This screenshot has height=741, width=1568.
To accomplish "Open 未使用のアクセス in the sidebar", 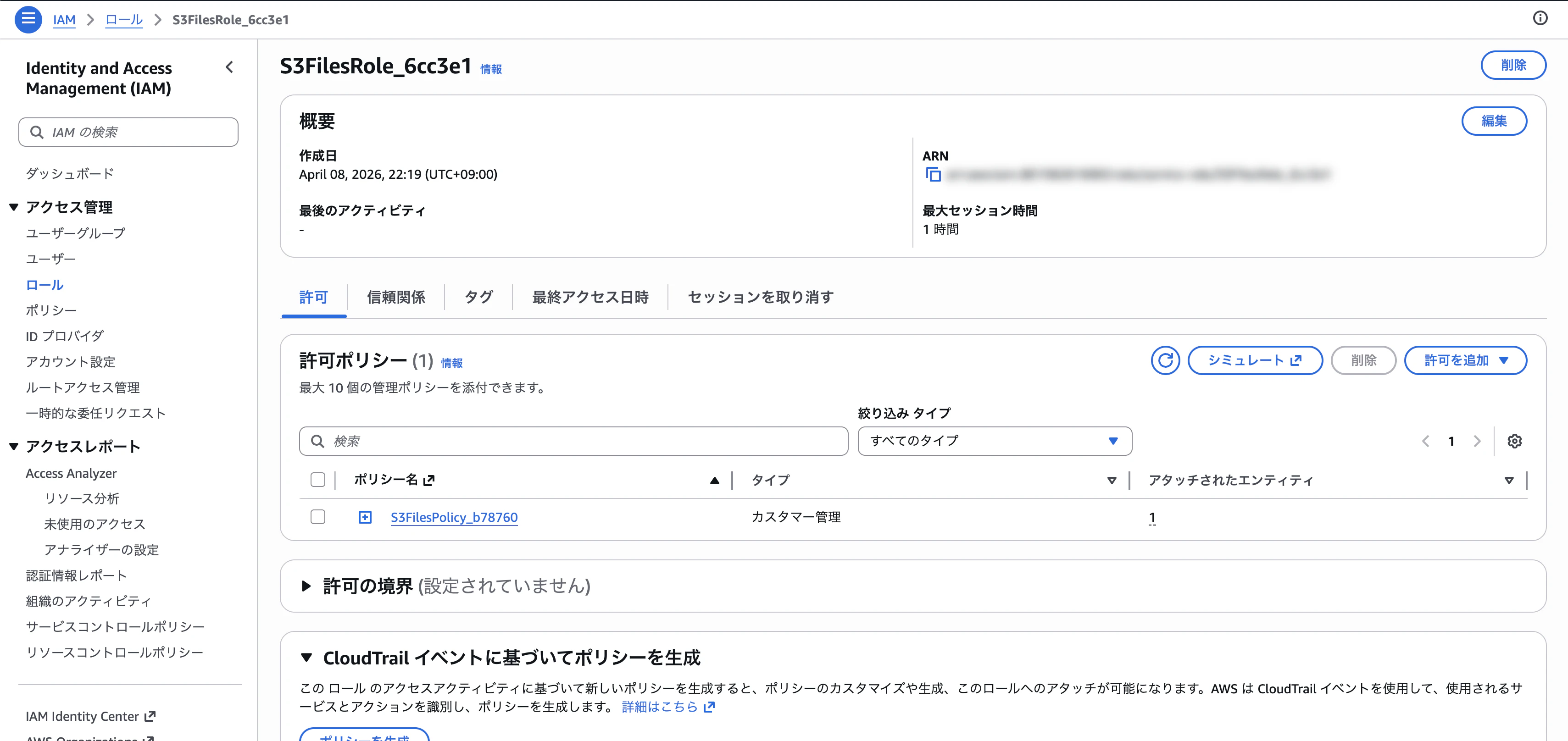I will click(x=95, y=525).
